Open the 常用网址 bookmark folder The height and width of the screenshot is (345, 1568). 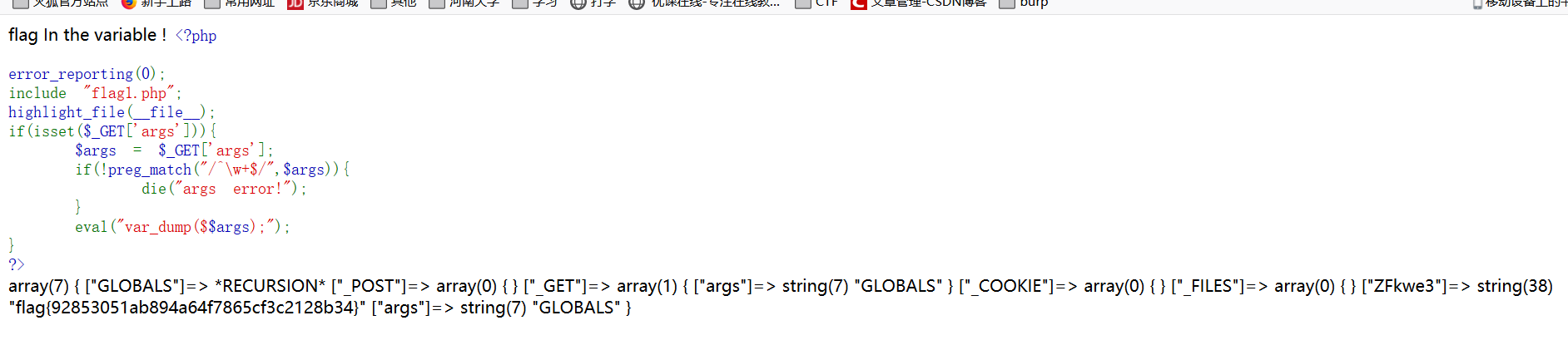tap(240, 3)
